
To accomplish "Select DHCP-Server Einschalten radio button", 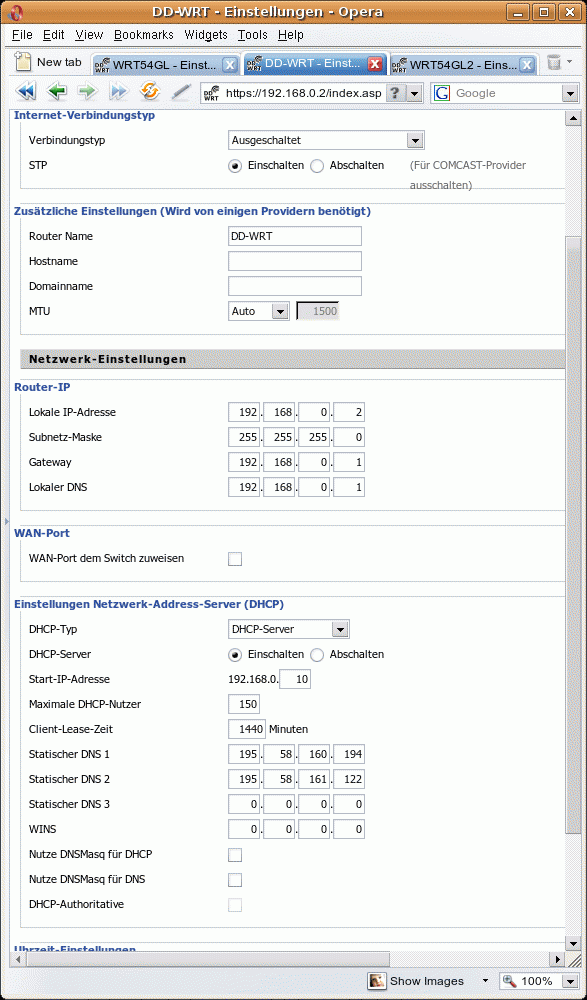I will click(236, 655).
